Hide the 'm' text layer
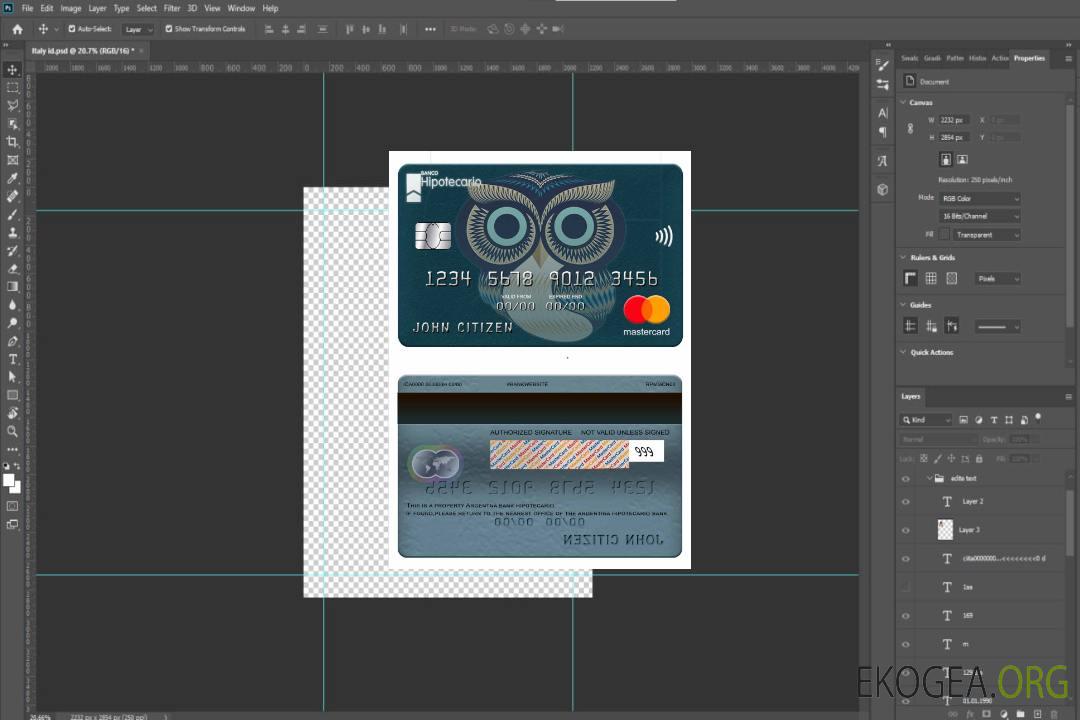1080x720 pixels. tap(906, 645)
